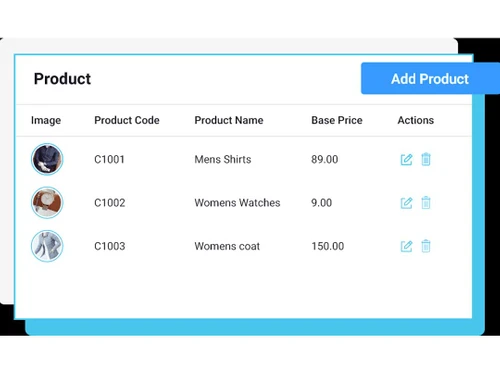Screen dimensions: 500x375
Task: Select the Mens Shirts name cell
Action: (223, 159)
